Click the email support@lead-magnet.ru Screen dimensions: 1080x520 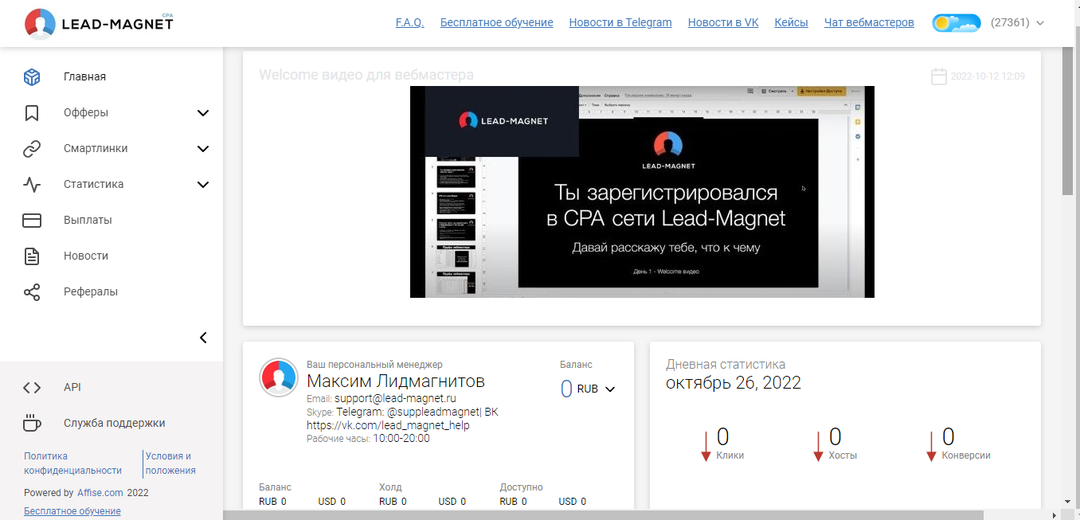tap(396, 398)
